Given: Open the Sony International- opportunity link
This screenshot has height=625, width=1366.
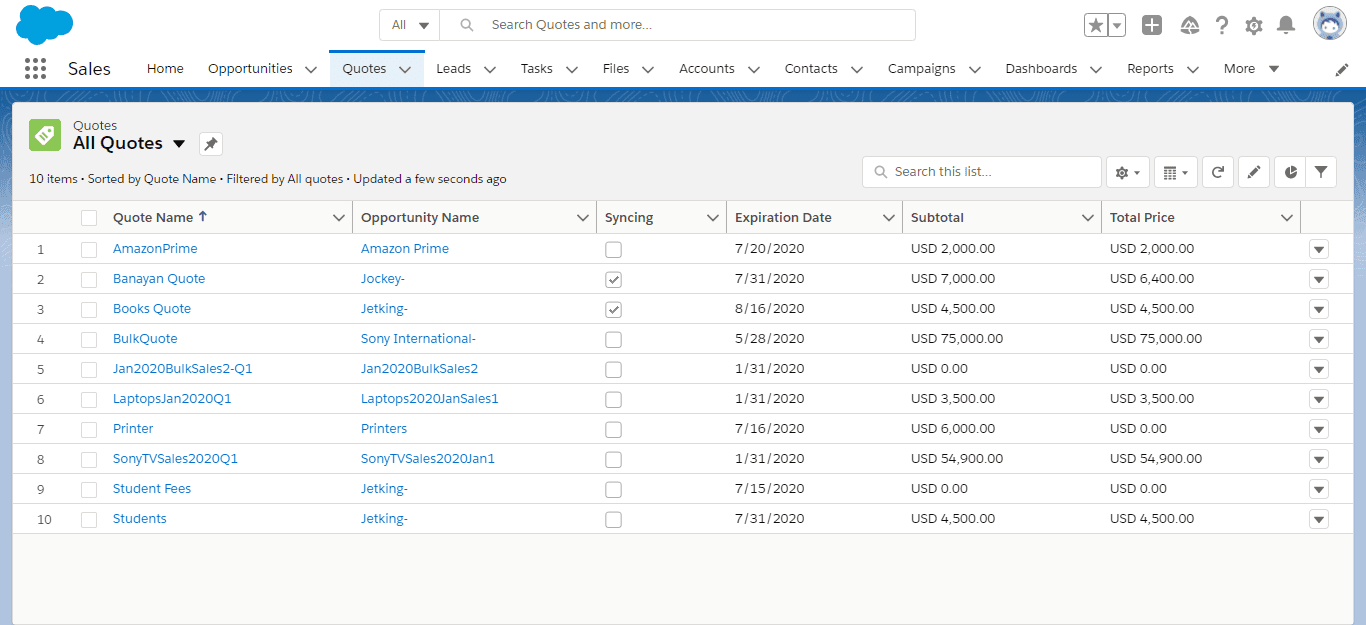Looking at the screenshot, I should (x=418, y=339).
